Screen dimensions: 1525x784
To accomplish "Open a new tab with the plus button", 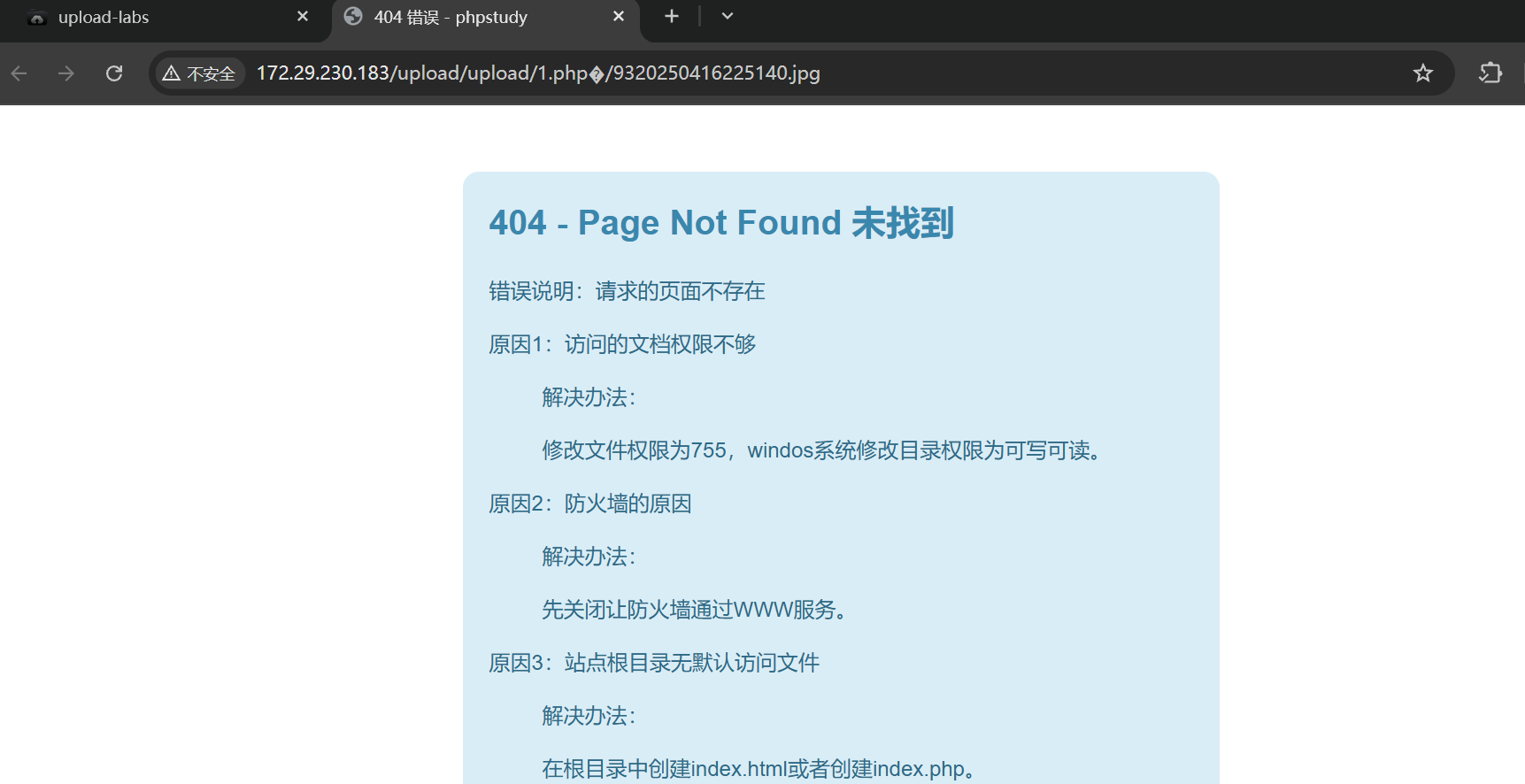I will (672, 17).
